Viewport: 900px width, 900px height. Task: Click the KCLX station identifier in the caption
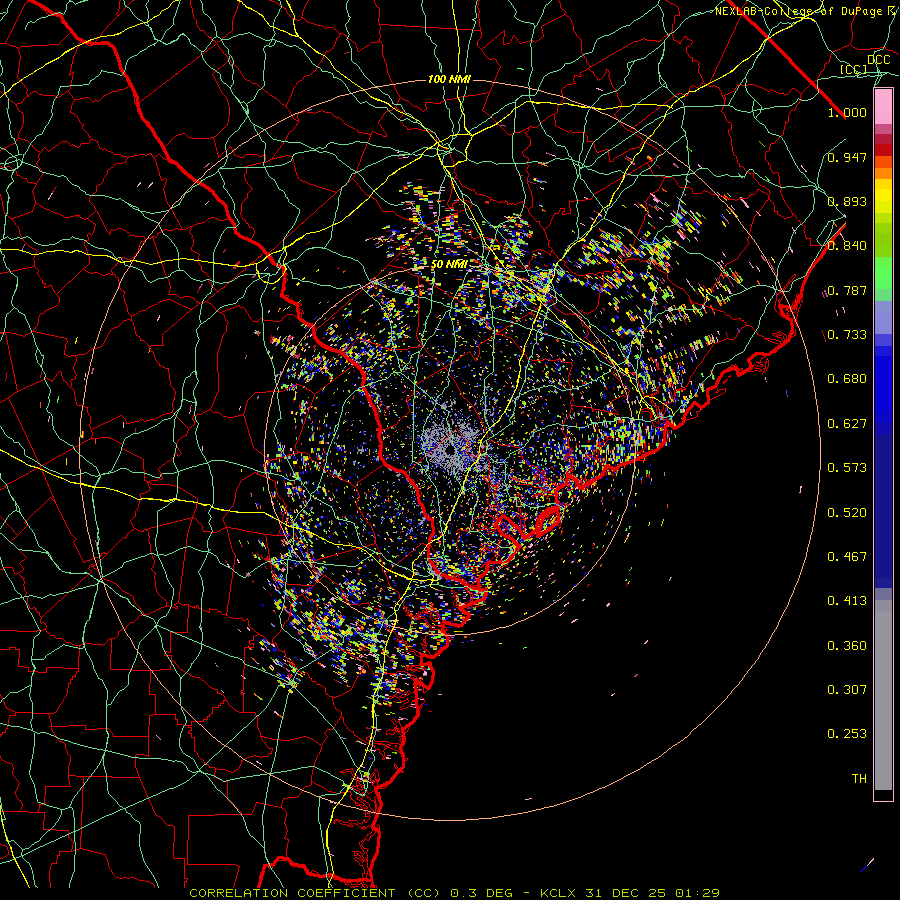pyautogui.click(x=558, y=893)
